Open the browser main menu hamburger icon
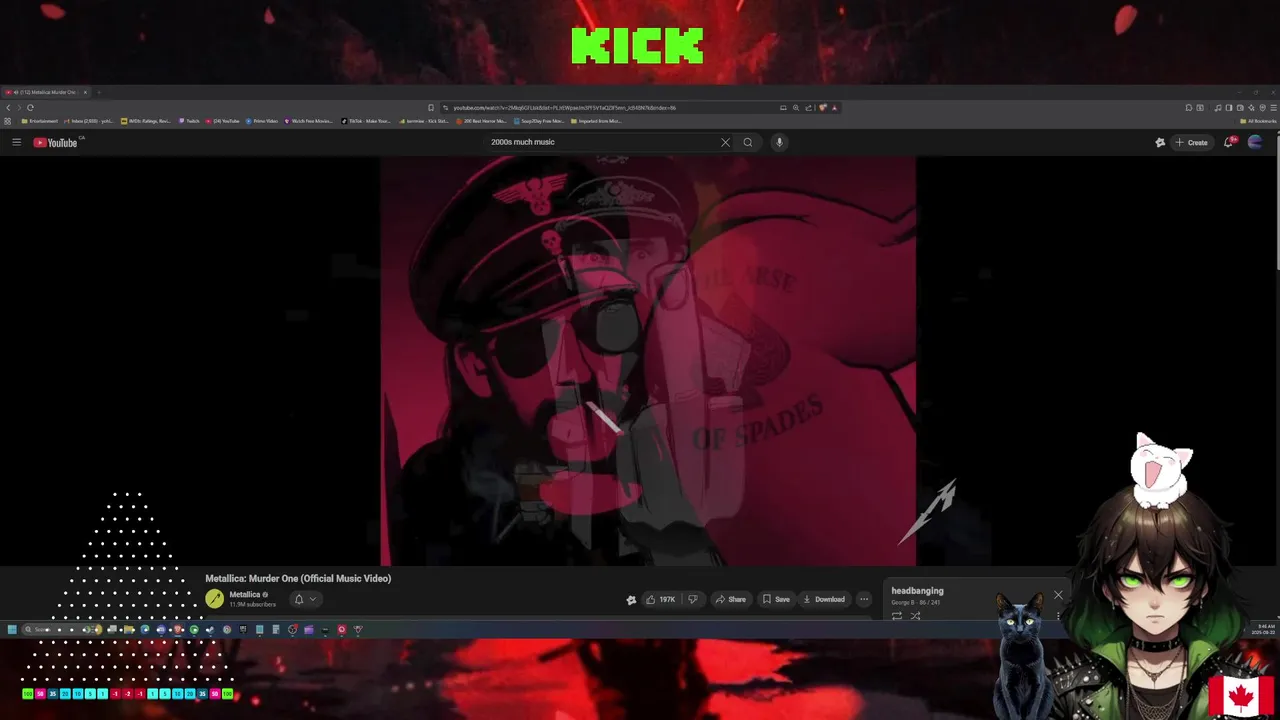This screenshot has height=720, width=1280. pyautogui.click(x=1271, y=107)
